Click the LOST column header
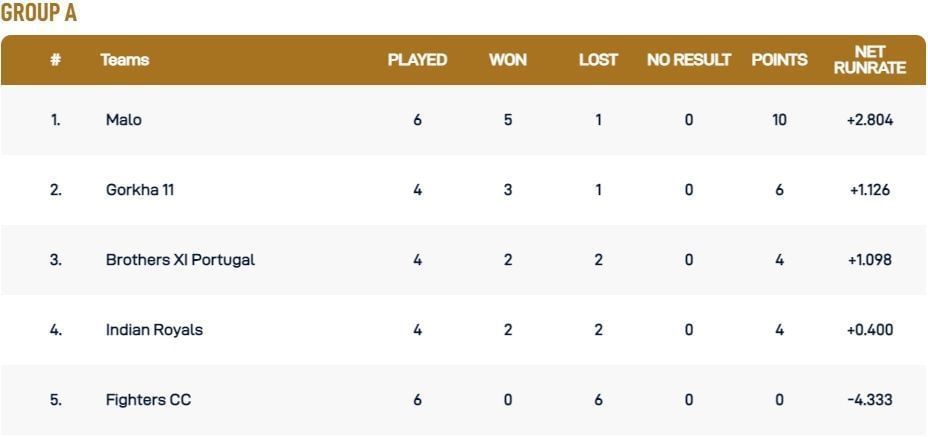This screenshot has width=928, height=437. [598, 60]
